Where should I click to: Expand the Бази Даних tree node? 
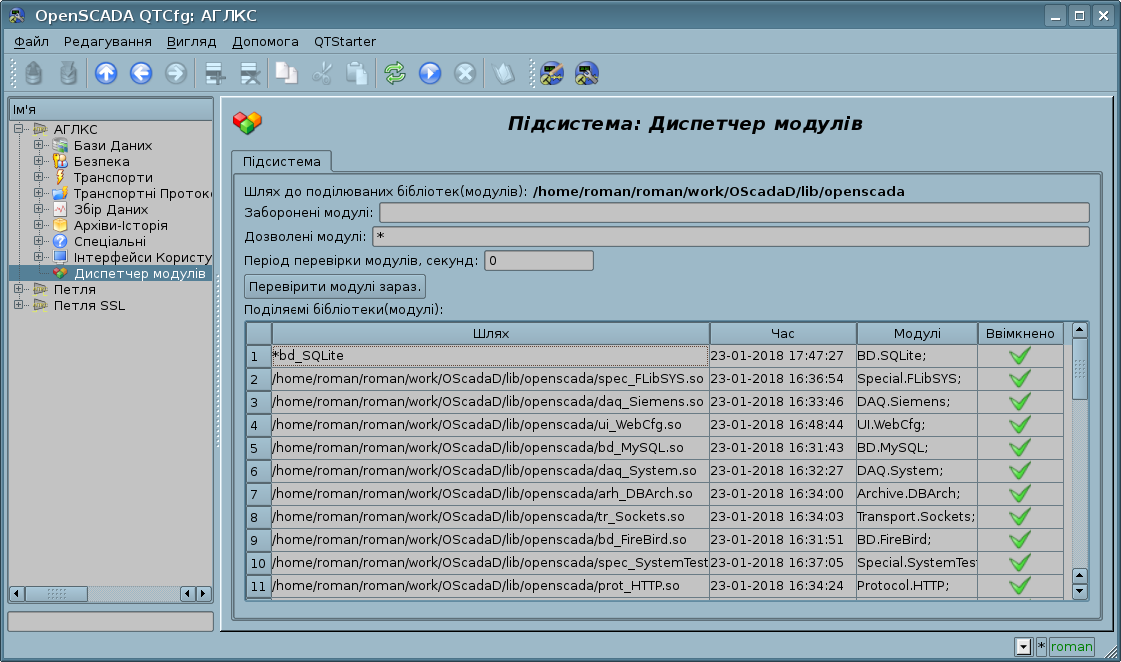pos(39,145)
